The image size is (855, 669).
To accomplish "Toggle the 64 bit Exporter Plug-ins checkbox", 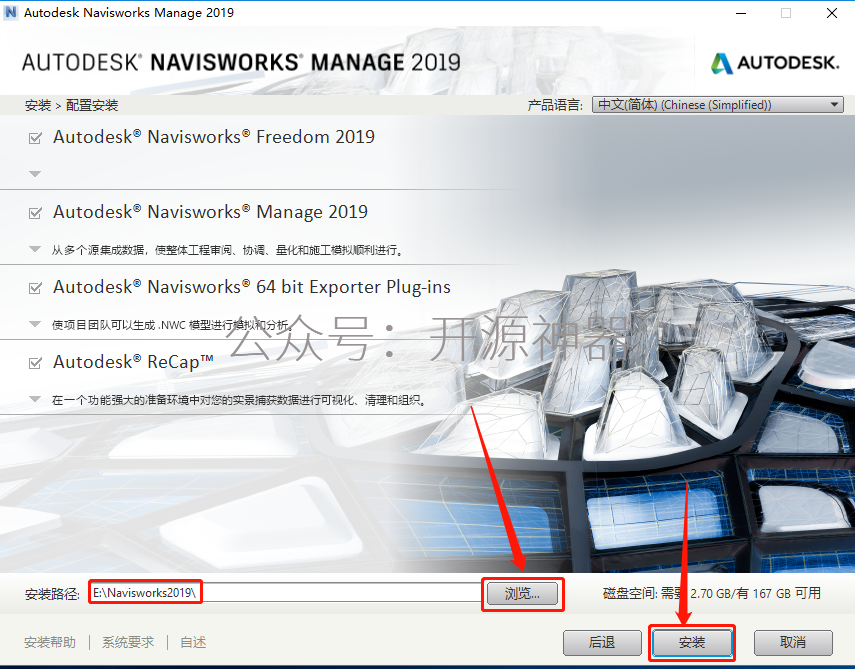I will [35, 288].
